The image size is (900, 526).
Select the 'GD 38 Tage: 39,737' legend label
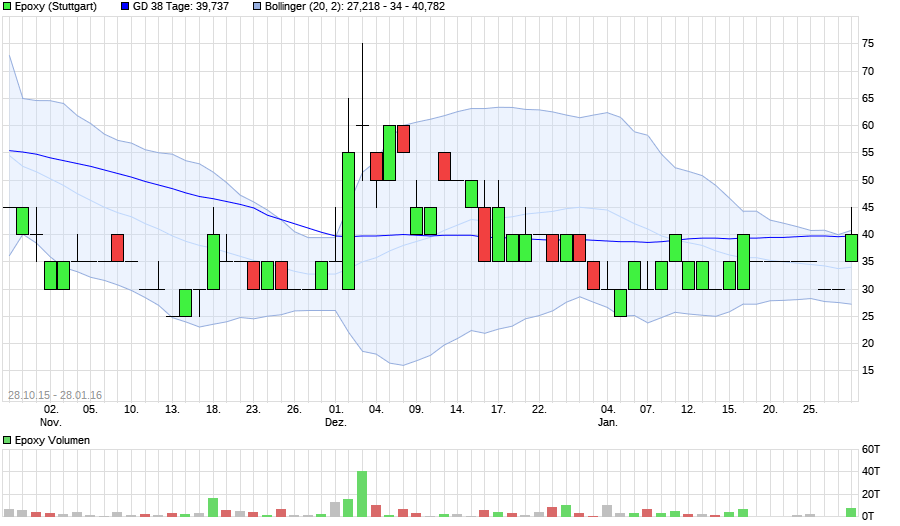pos(181,6)
